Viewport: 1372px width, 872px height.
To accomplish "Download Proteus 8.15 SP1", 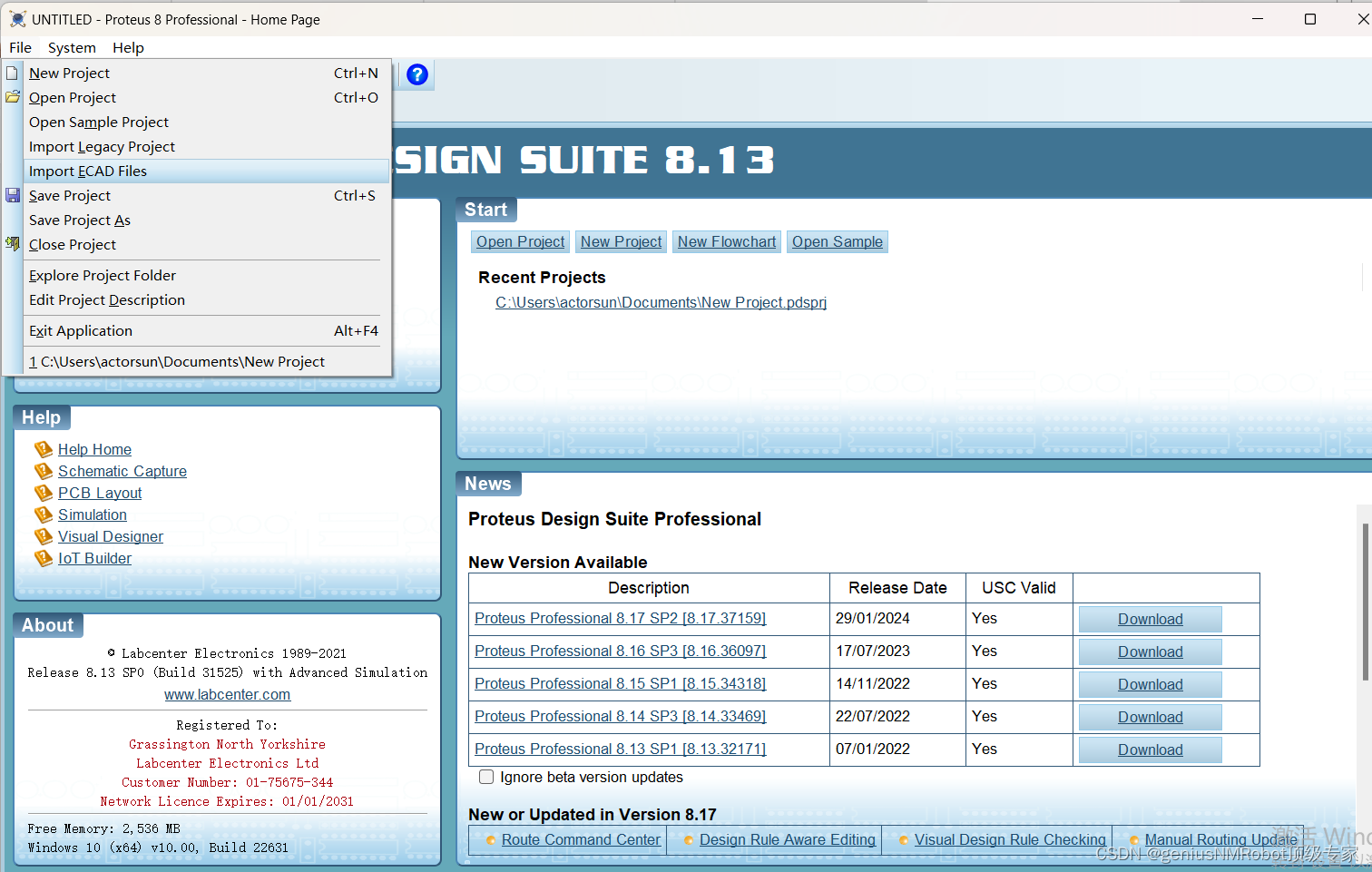I will (1150, 684).
